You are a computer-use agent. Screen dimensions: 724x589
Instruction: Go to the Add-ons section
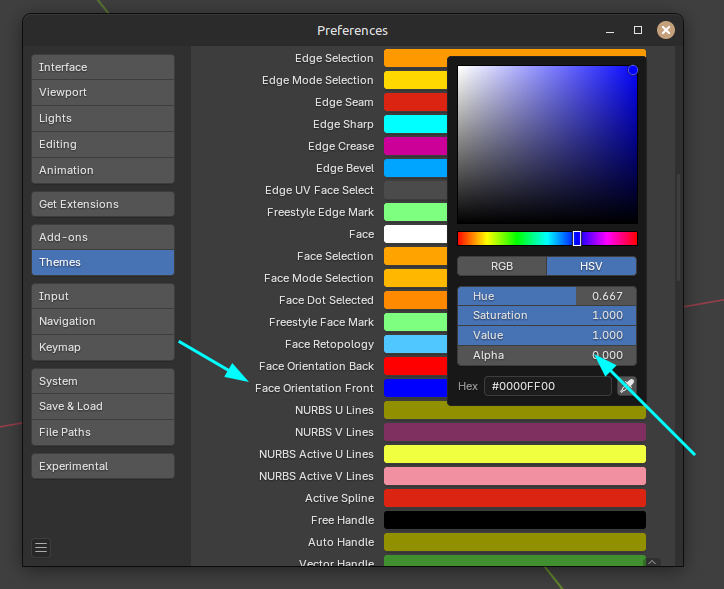coord(103,237)
